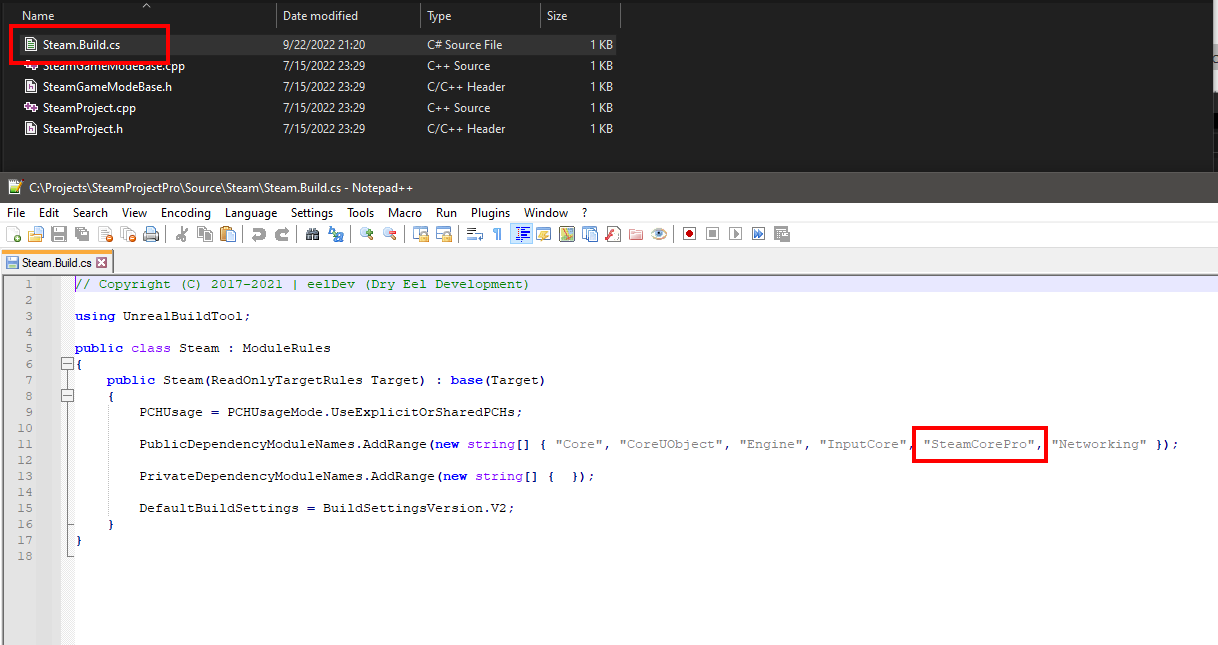Toggle the indent guide toolbar button
Screen dimensions: 1218x645
[521, 234]
